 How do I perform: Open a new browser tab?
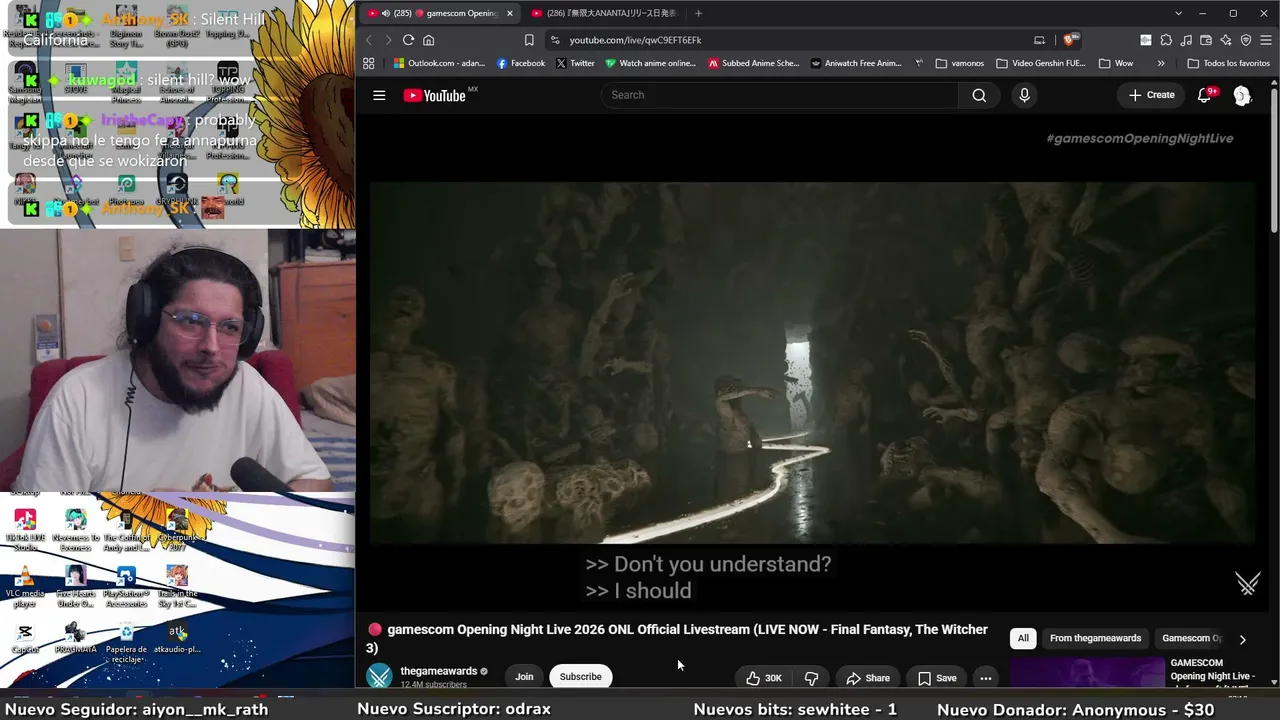pos(698,13)
